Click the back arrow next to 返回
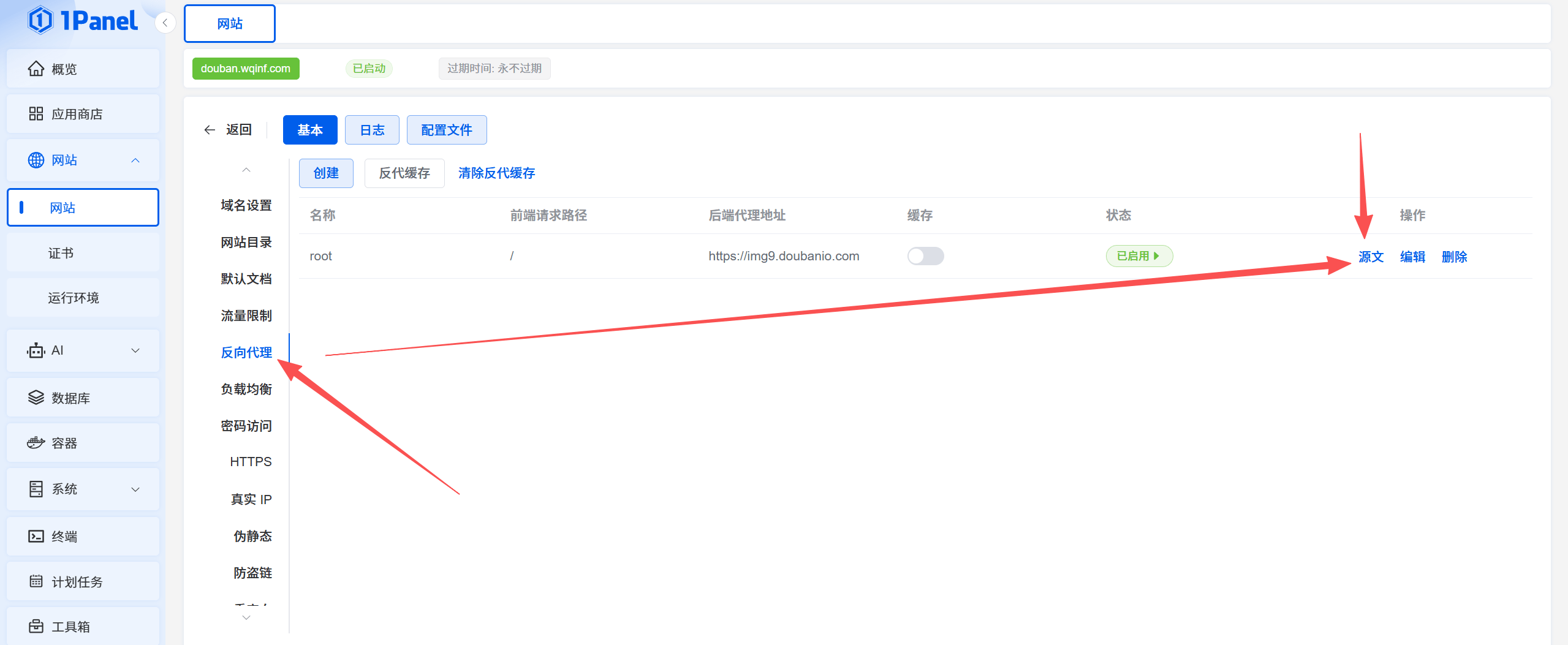The width and height of the screenshot is (1568, 645). click(210, 130)
